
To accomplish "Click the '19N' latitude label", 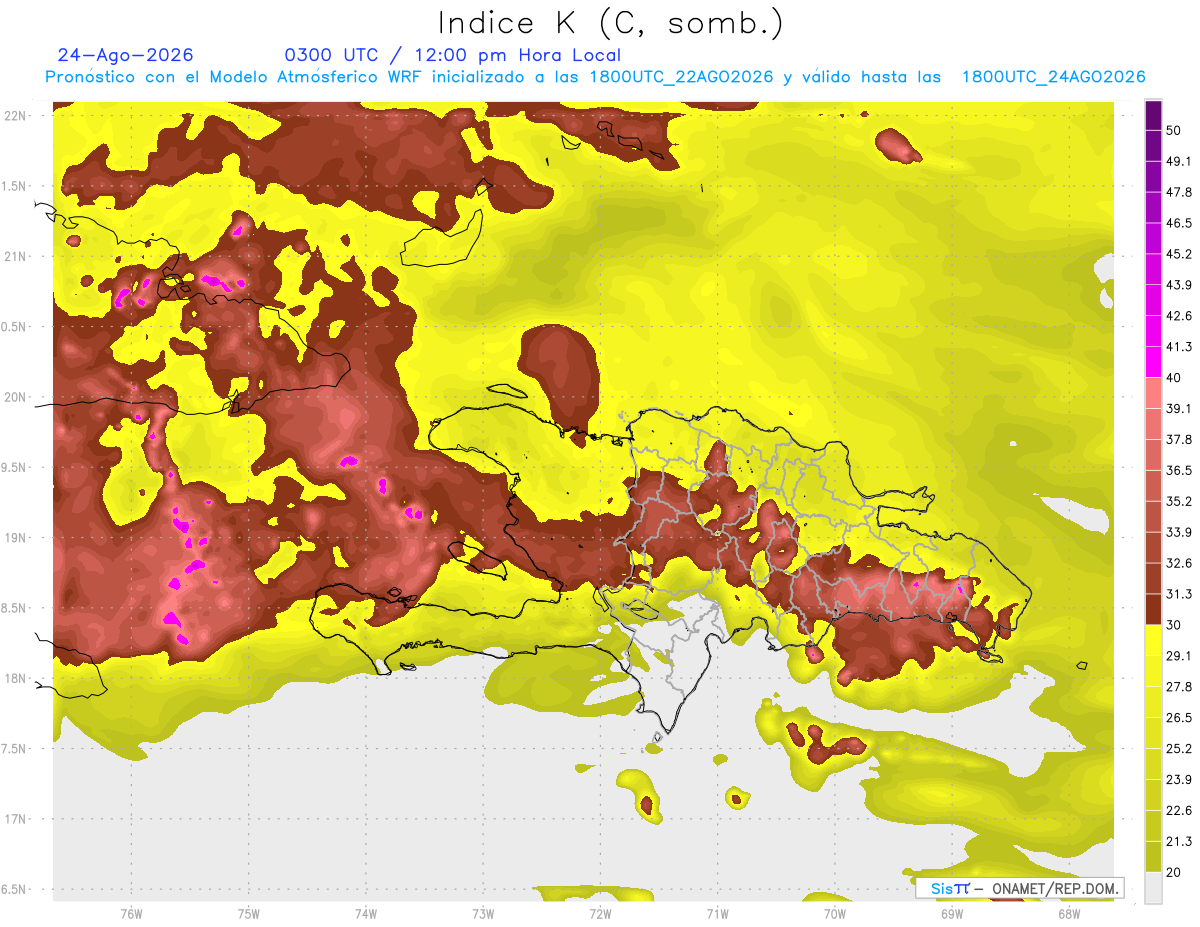I will [x=16, y=538].
